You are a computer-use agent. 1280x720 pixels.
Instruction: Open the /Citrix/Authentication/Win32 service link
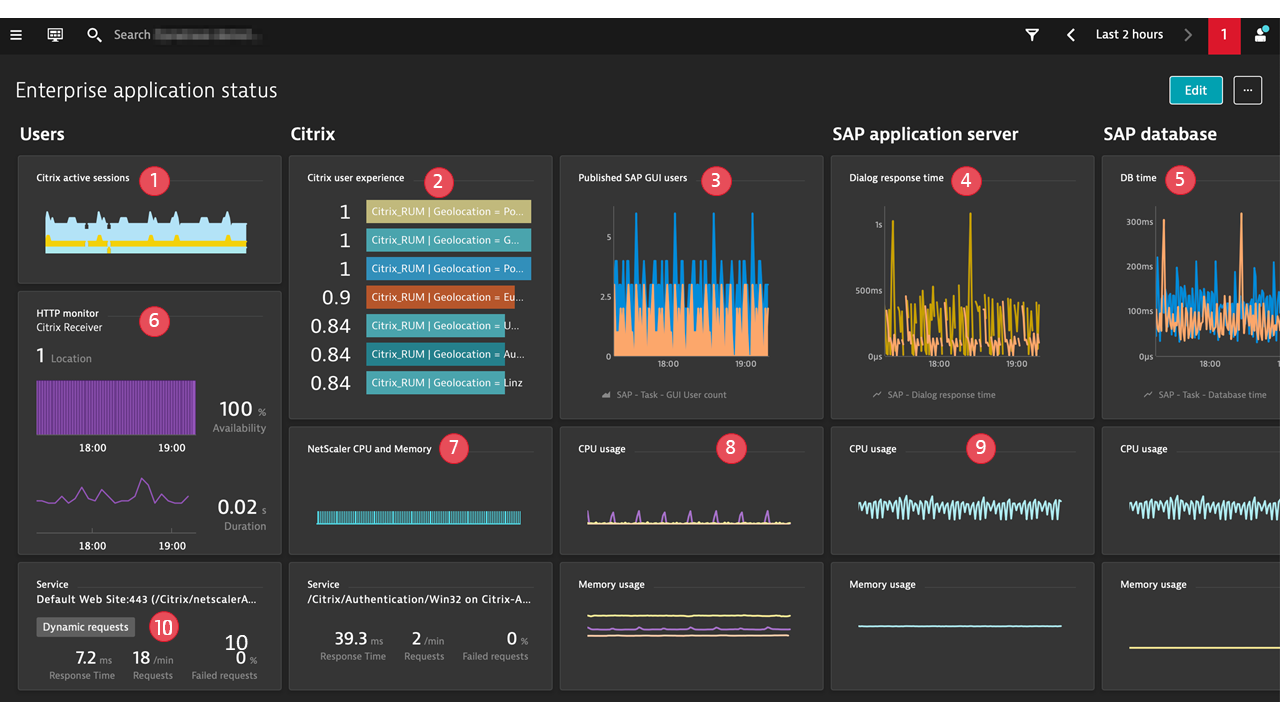point(419,600)
